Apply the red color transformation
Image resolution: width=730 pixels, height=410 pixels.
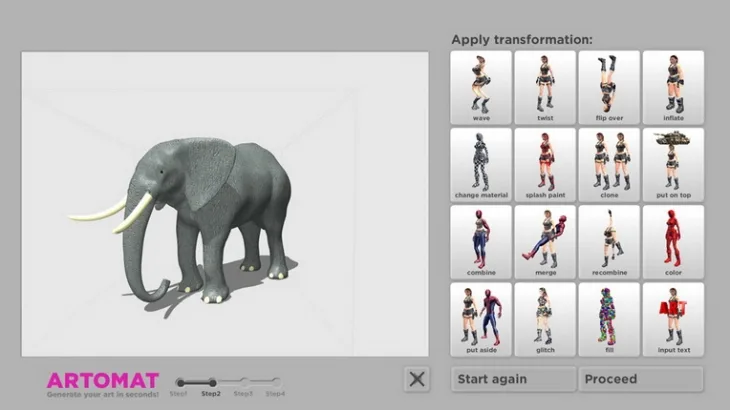coord(673,242)
